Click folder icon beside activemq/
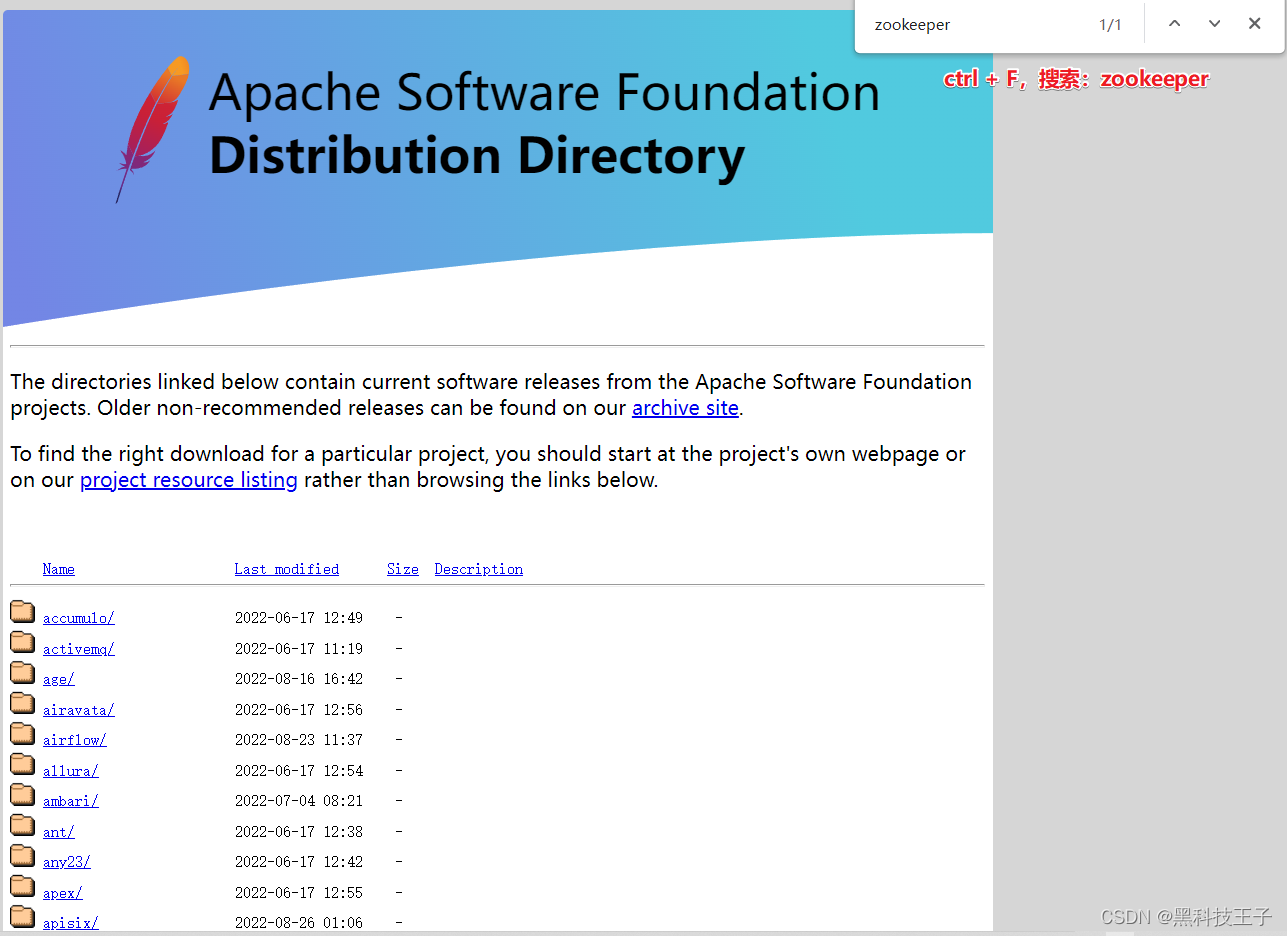The height and width of the screenshot is (936, 1287). point(23,642)
